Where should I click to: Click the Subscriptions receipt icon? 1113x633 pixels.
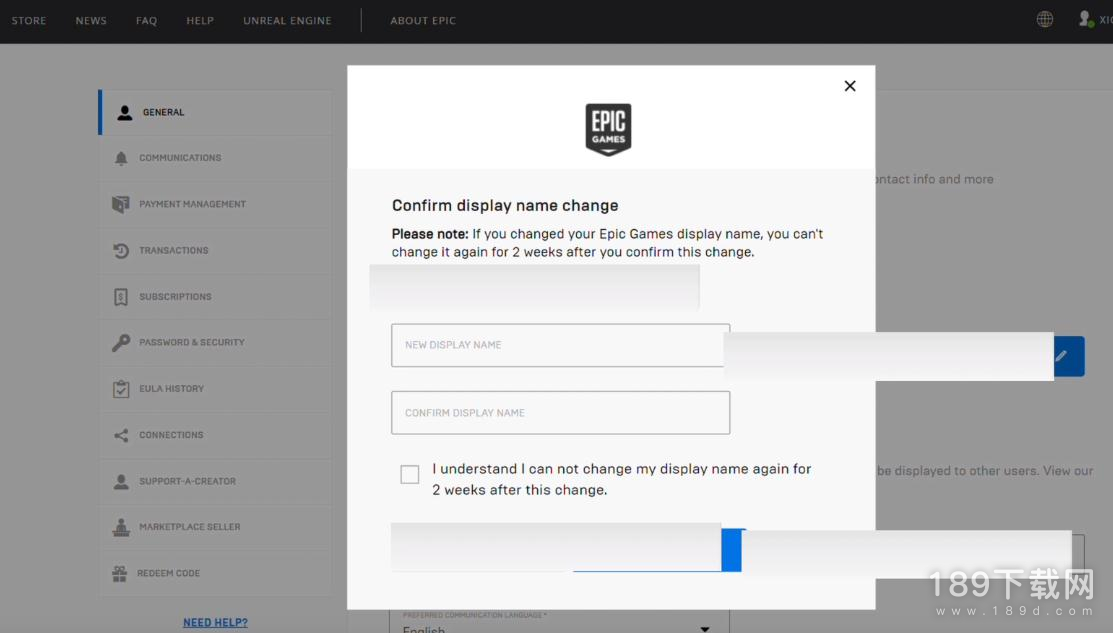[121, 297]
